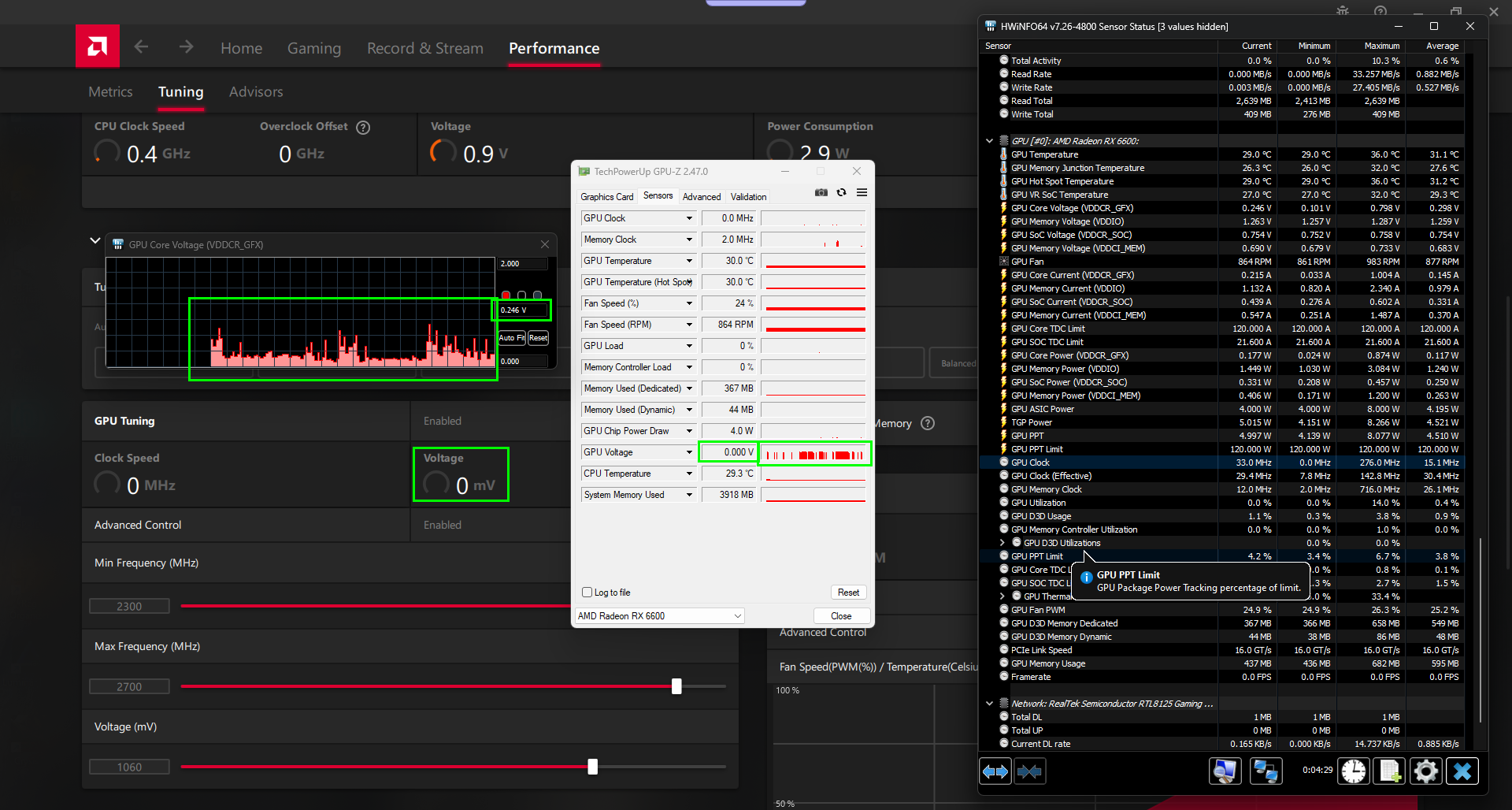Switch to GPU-Z Advanced tab
The height and width of the screenshot is (810, 1512).
click(702, 197)
